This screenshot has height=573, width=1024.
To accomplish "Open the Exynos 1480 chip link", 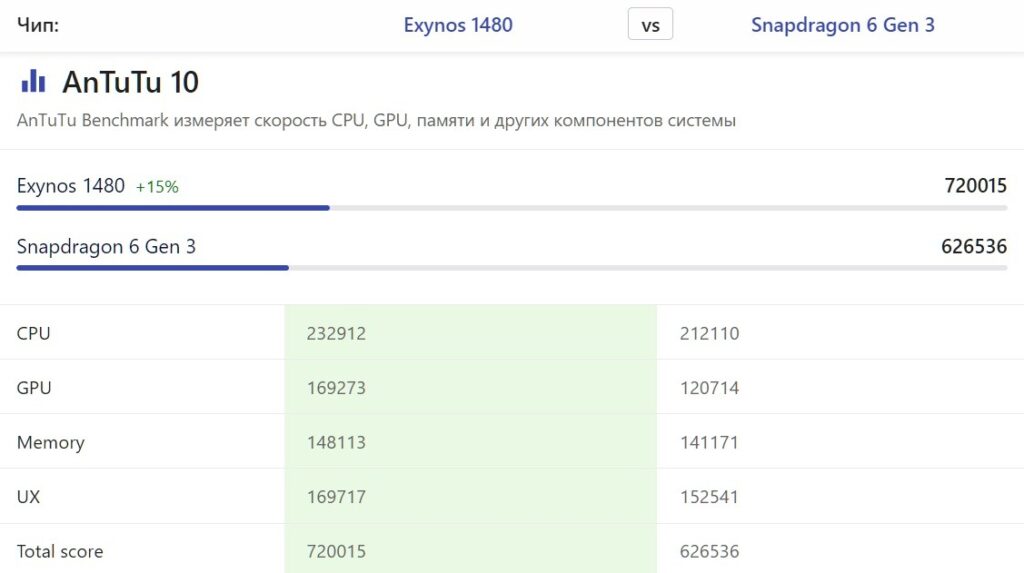I will tap(458, 25).
